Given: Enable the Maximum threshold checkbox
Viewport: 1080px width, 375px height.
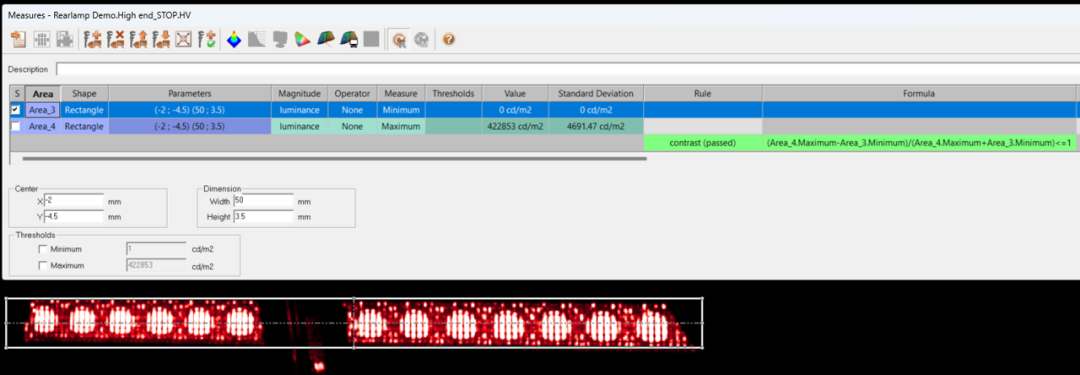Looking at the screenshot, I should 43,265.
